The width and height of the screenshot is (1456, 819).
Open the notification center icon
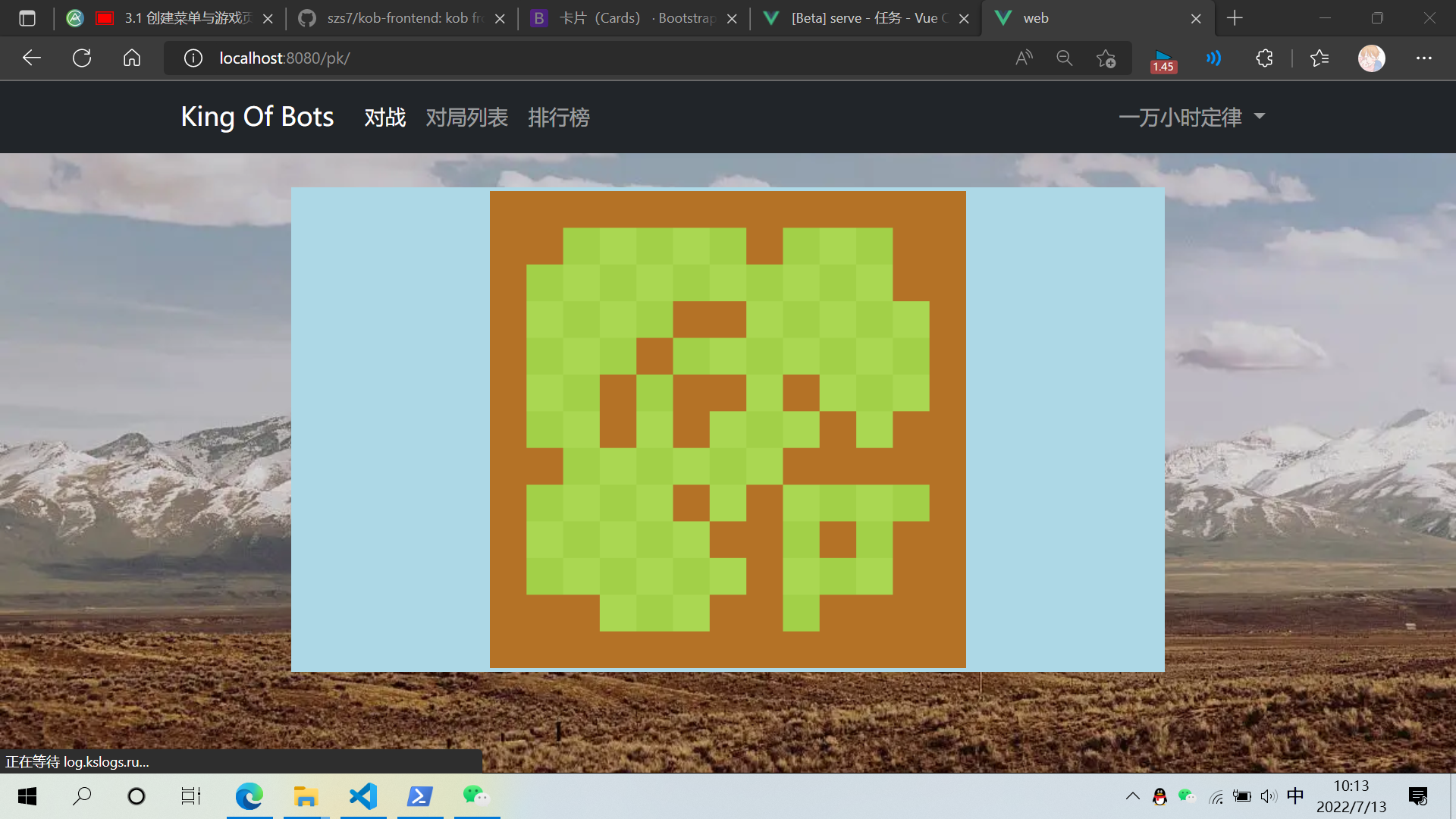(1418, 796)
